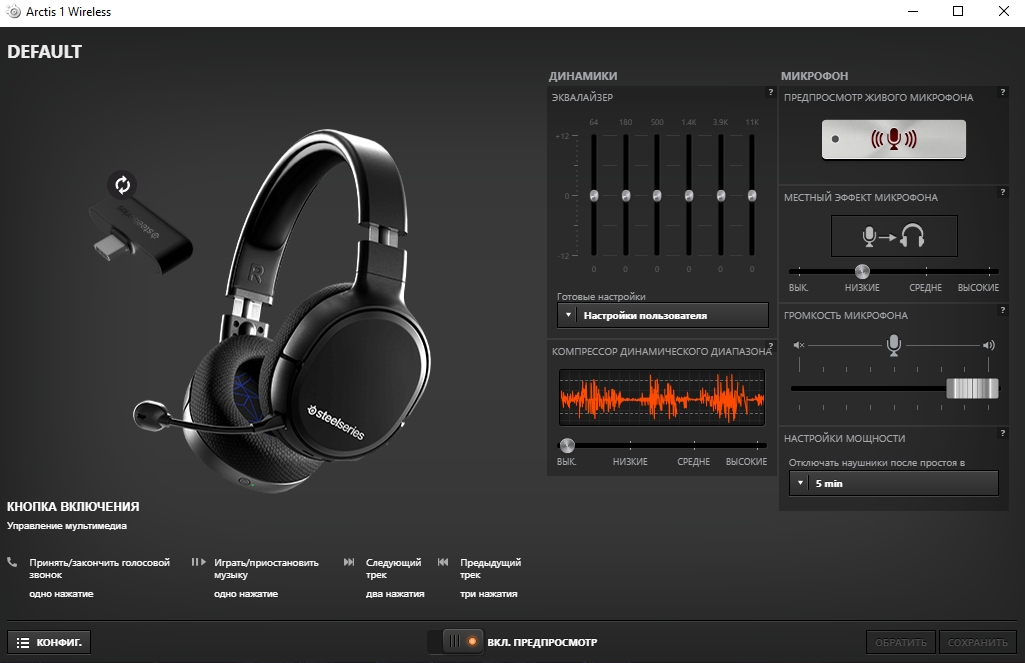The width and height of the screenshot is (1025, 663).
Task: Click the МИКРОФОН section heading
Action: point(814,76)
